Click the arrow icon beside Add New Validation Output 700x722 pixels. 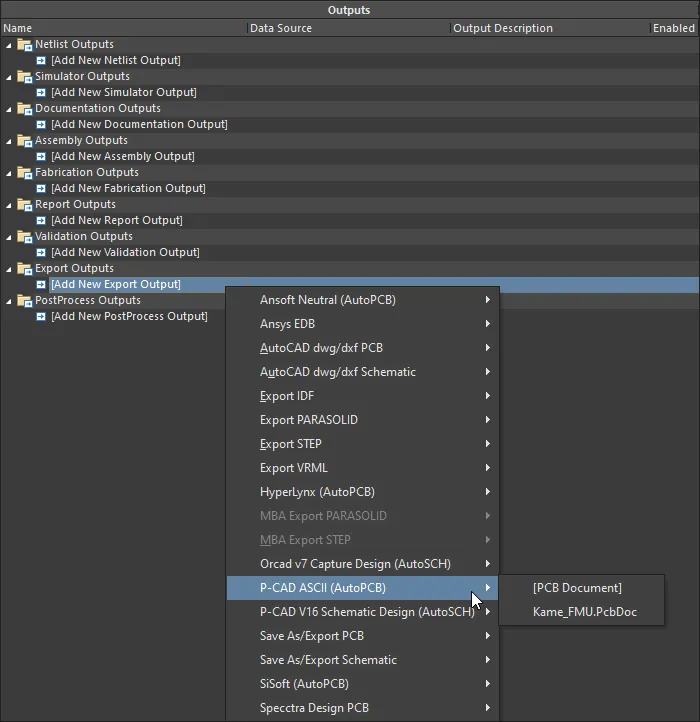pos(41,252)
